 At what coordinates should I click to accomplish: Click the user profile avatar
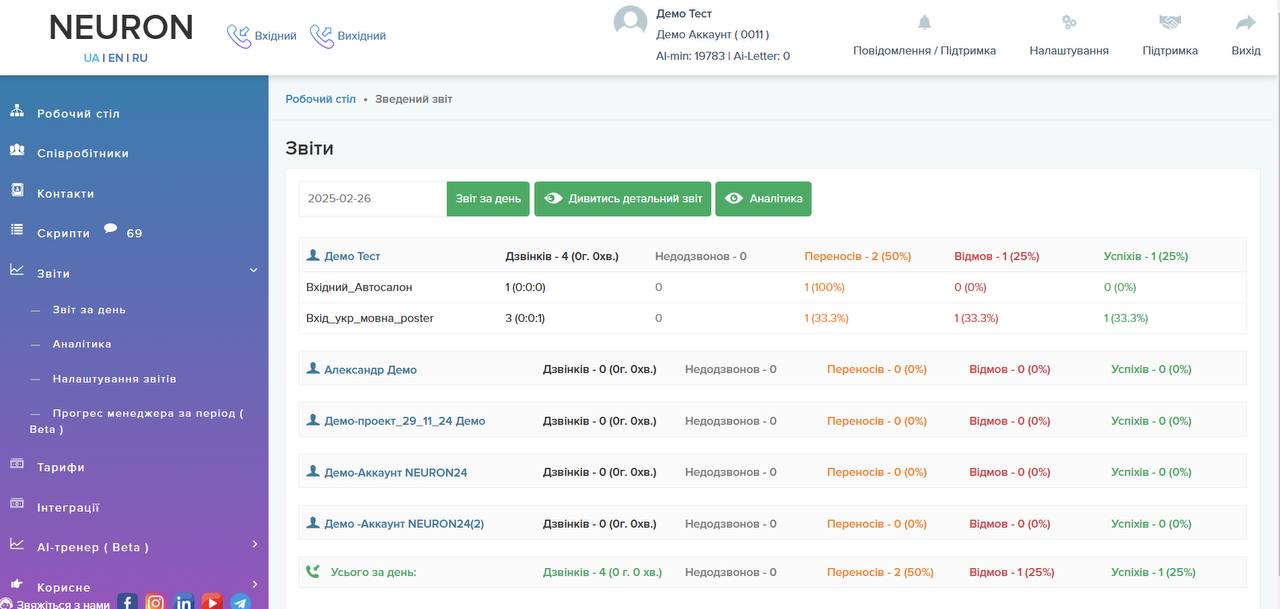[630, 23]
